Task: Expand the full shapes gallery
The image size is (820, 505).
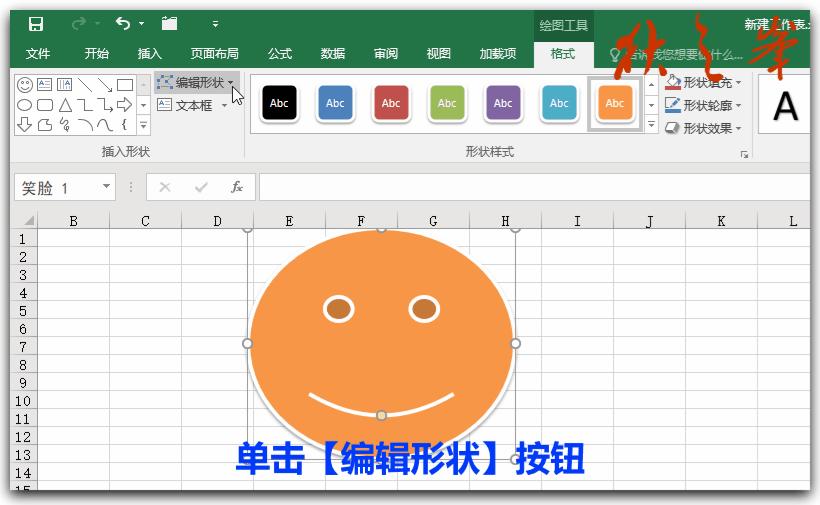Action: point(143,125)
